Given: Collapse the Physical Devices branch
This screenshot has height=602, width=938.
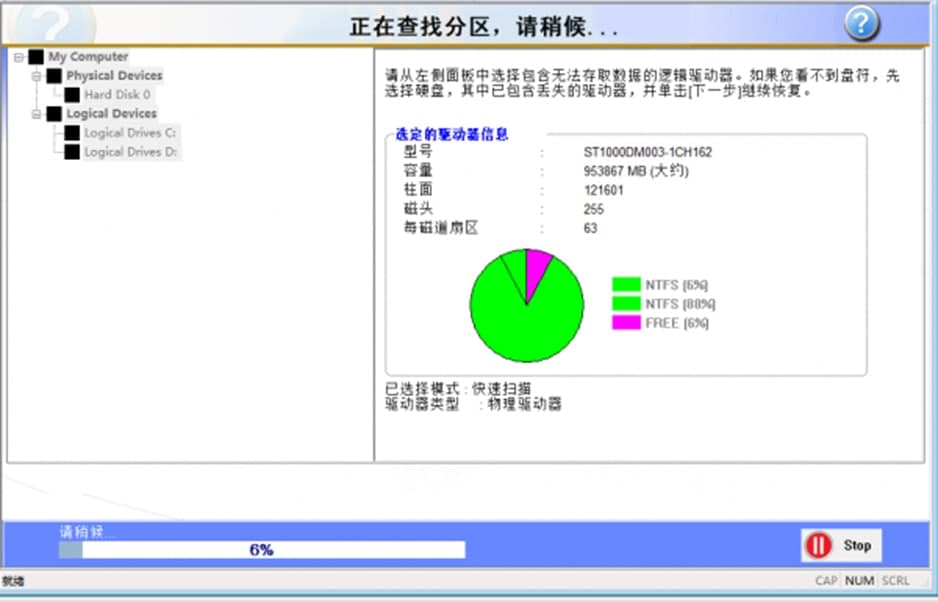Looking at the screenshot, I should [39, 75].
